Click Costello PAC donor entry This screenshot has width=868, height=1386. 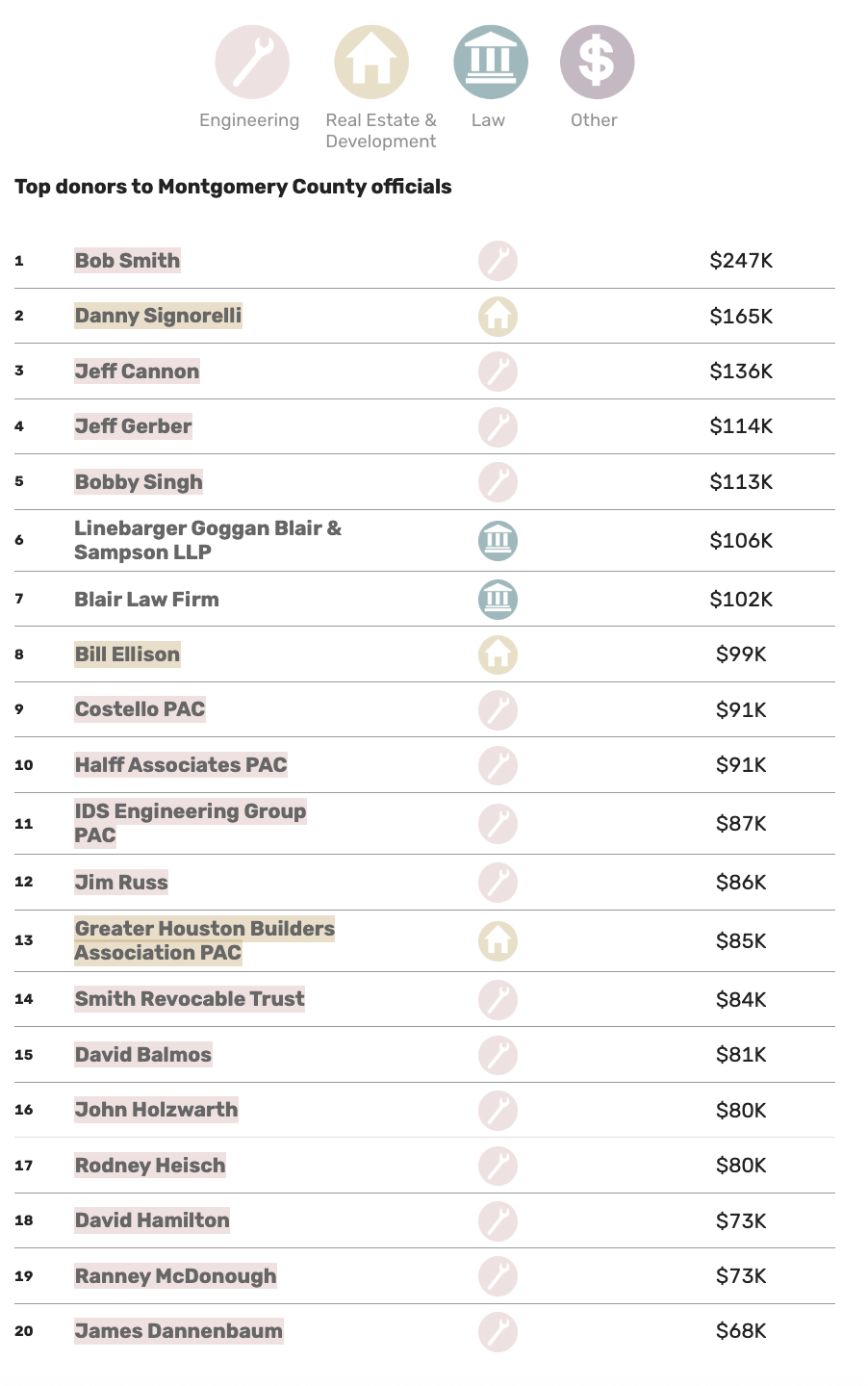(140, 709)
